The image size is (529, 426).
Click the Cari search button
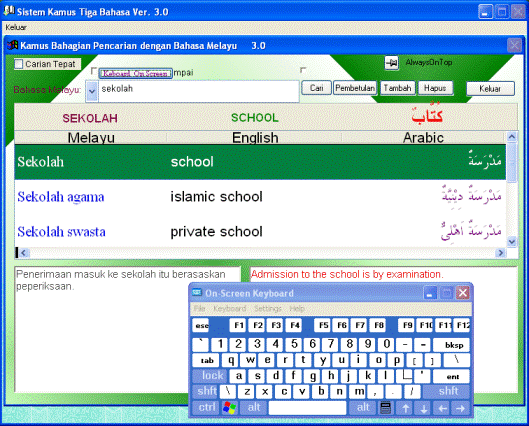coord(316,88)
